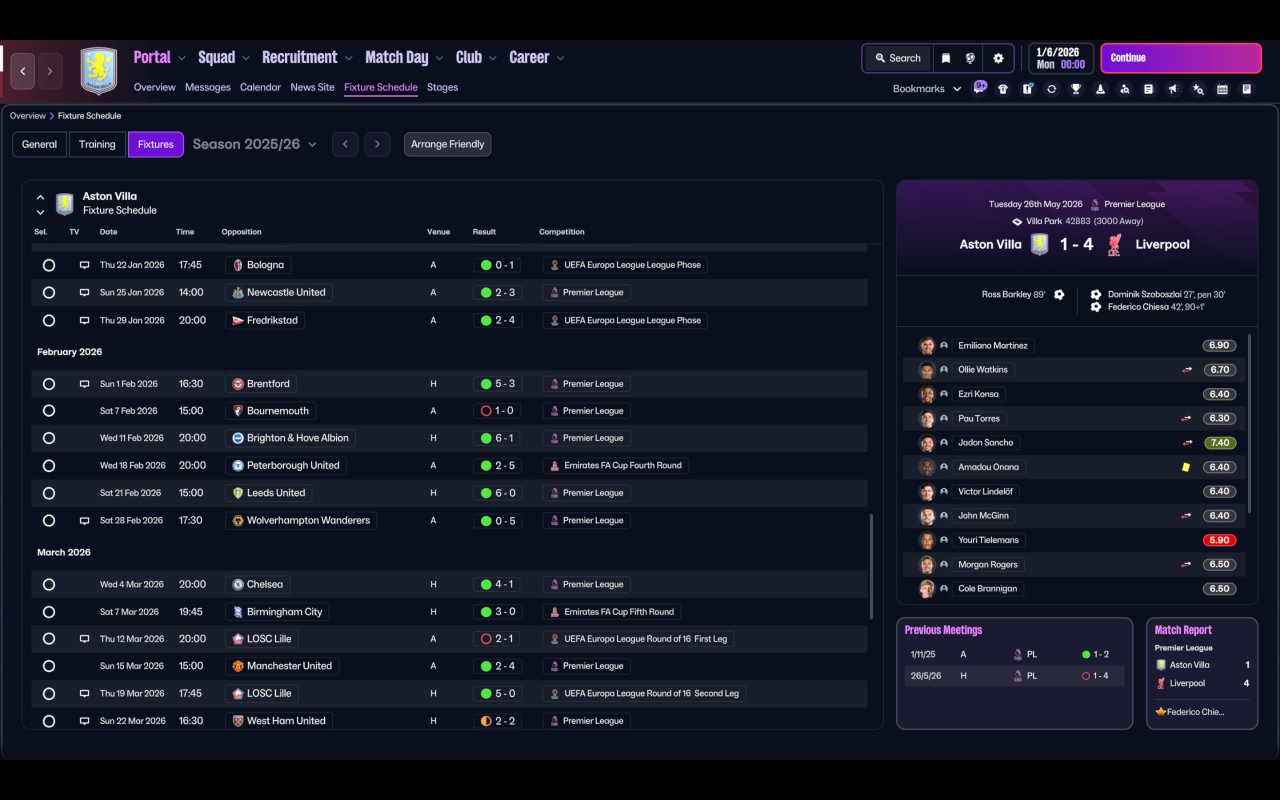1280x800 pixels.
Task: Switch to the Calendar sub-tab
Action: coord(260,88)
